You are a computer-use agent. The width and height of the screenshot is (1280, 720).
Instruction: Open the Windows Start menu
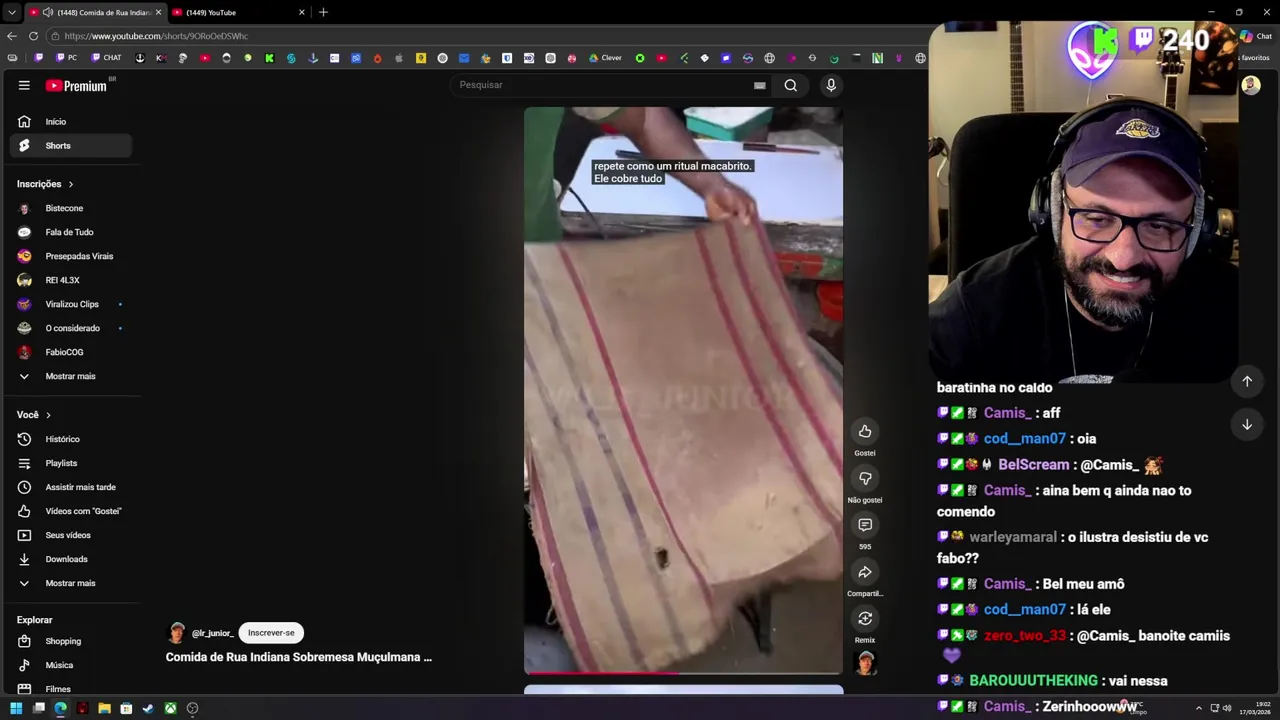tap(16, 708)
